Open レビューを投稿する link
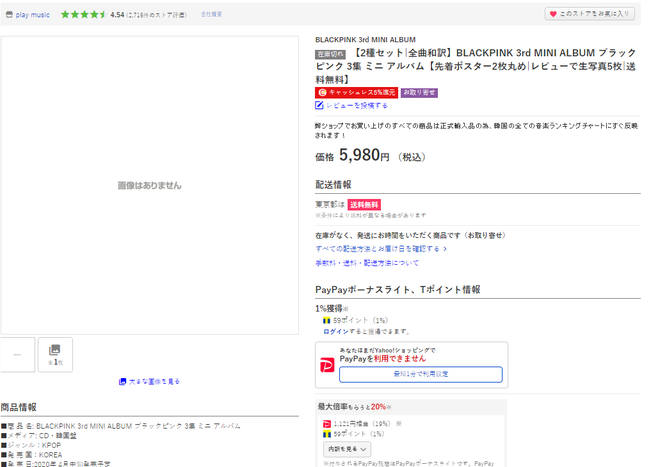 (x=357, y=105)
